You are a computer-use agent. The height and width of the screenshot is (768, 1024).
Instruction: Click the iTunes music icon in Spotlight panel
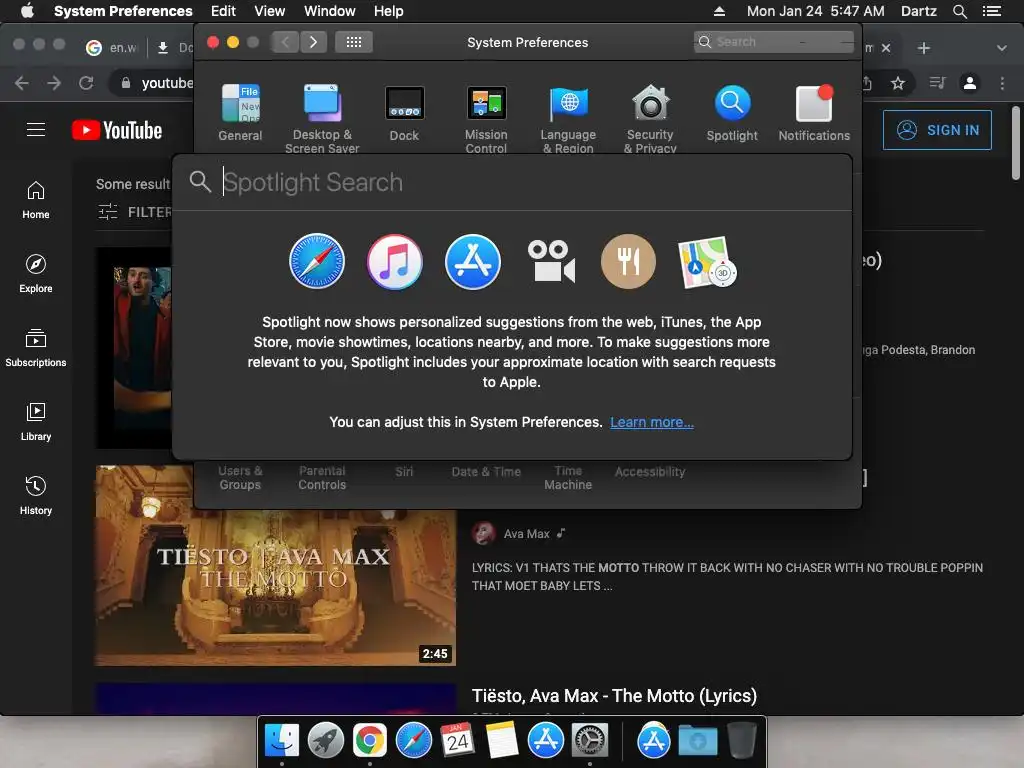394,261
